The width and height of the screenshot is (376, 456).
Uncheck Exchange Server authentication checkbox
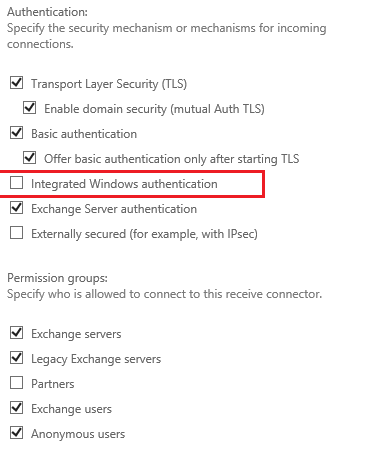click(x=16, y=208)
